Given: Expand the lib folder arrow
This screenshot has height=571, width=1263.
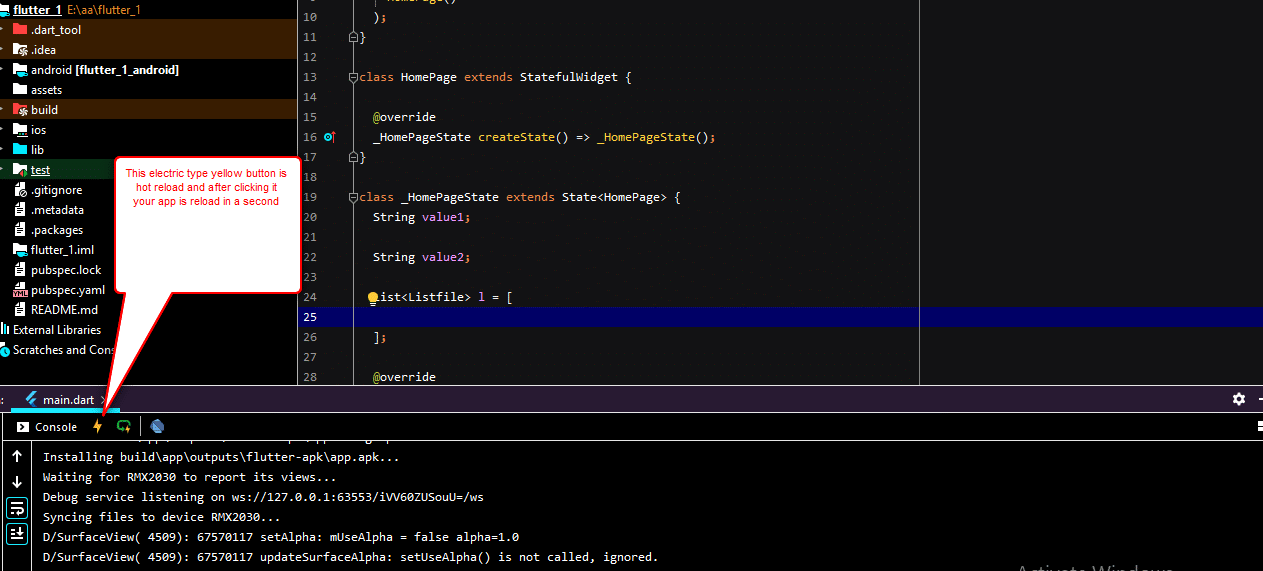Looking at the screenshot, I should (3, 150).
